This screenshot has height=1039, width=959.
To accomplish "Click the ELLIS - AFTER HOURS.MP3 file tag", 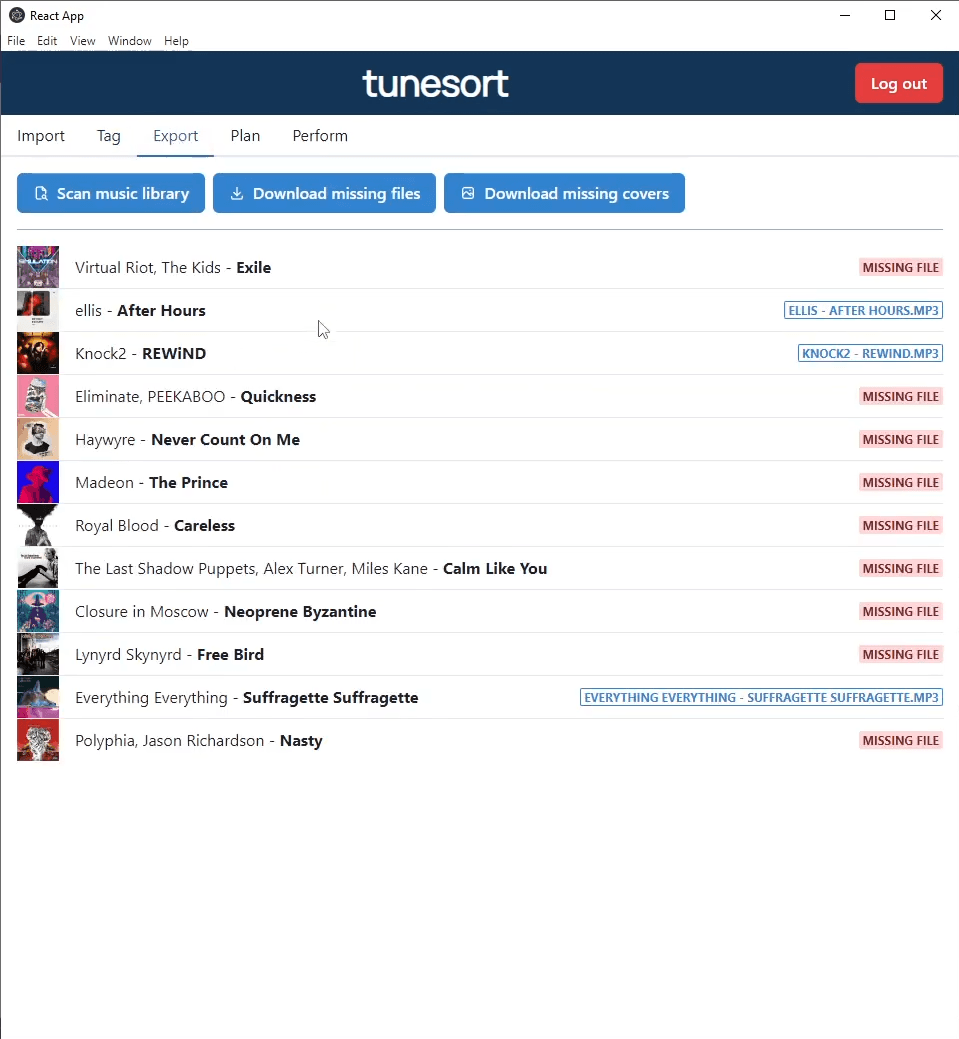I will pos(863,310).
